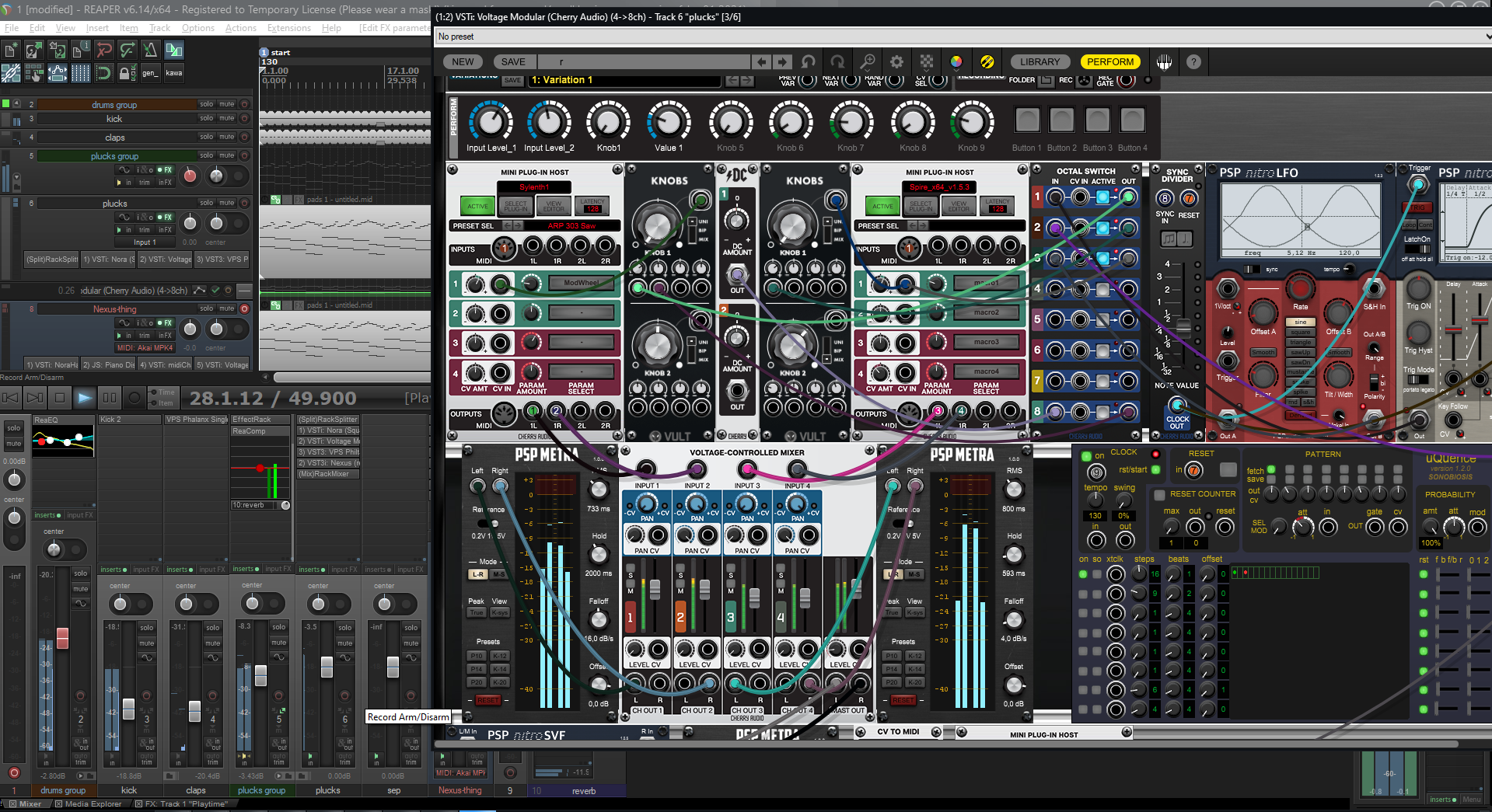
Task: Click the yellow PERFORM button
Action: 1110,62
